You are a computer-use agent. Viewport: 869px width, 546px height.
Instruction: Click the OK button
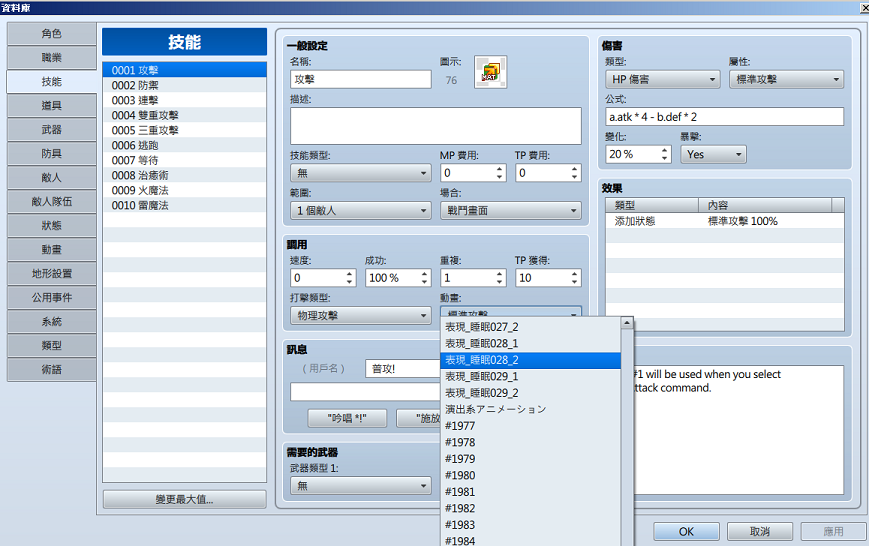click(x=686, y=532)
